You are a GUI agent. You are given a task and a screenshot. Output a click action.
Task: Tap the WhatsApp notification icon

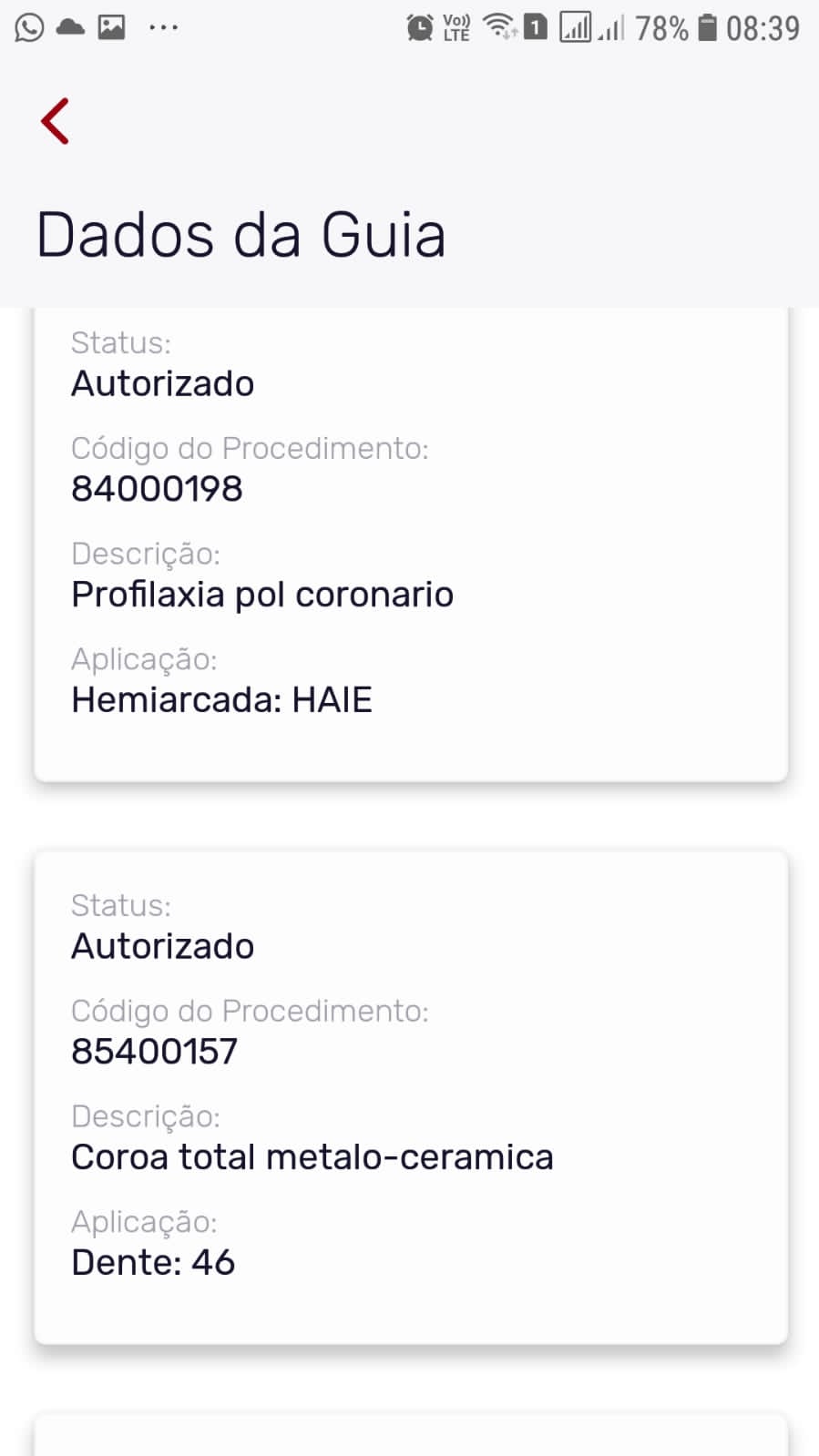point(29,27)
